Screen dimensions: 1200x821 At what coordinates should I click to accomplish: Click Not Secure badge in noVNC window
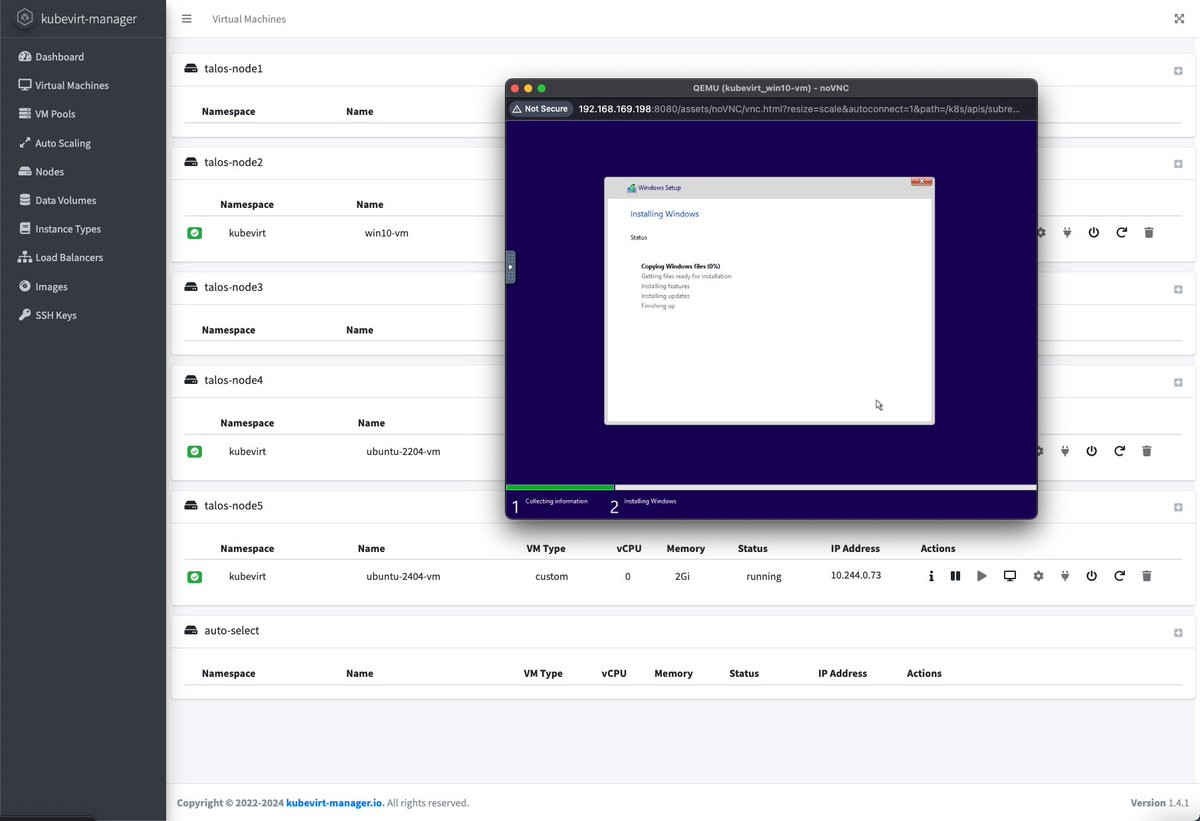pyautogui.click(x=540, y=109)
